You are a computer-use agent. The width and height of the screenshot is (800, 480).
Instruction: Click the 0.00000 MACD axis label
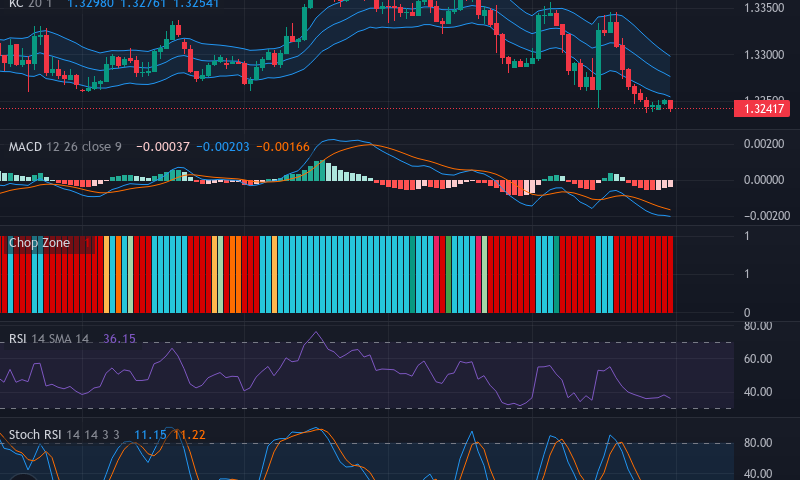pyautogui.click(x=764, y=180)
